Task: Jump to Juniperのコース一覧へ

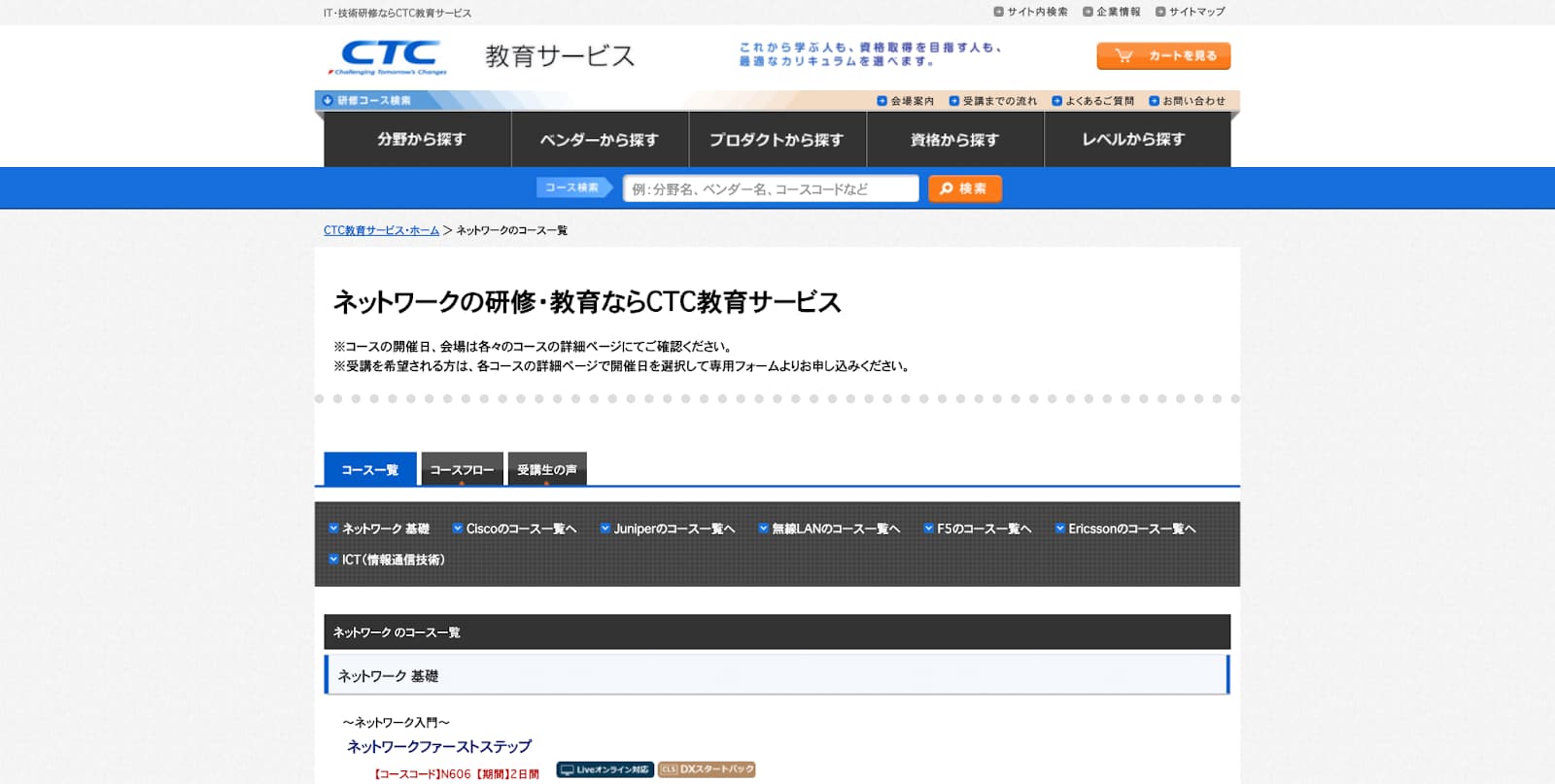Action: tap(674, 528)
